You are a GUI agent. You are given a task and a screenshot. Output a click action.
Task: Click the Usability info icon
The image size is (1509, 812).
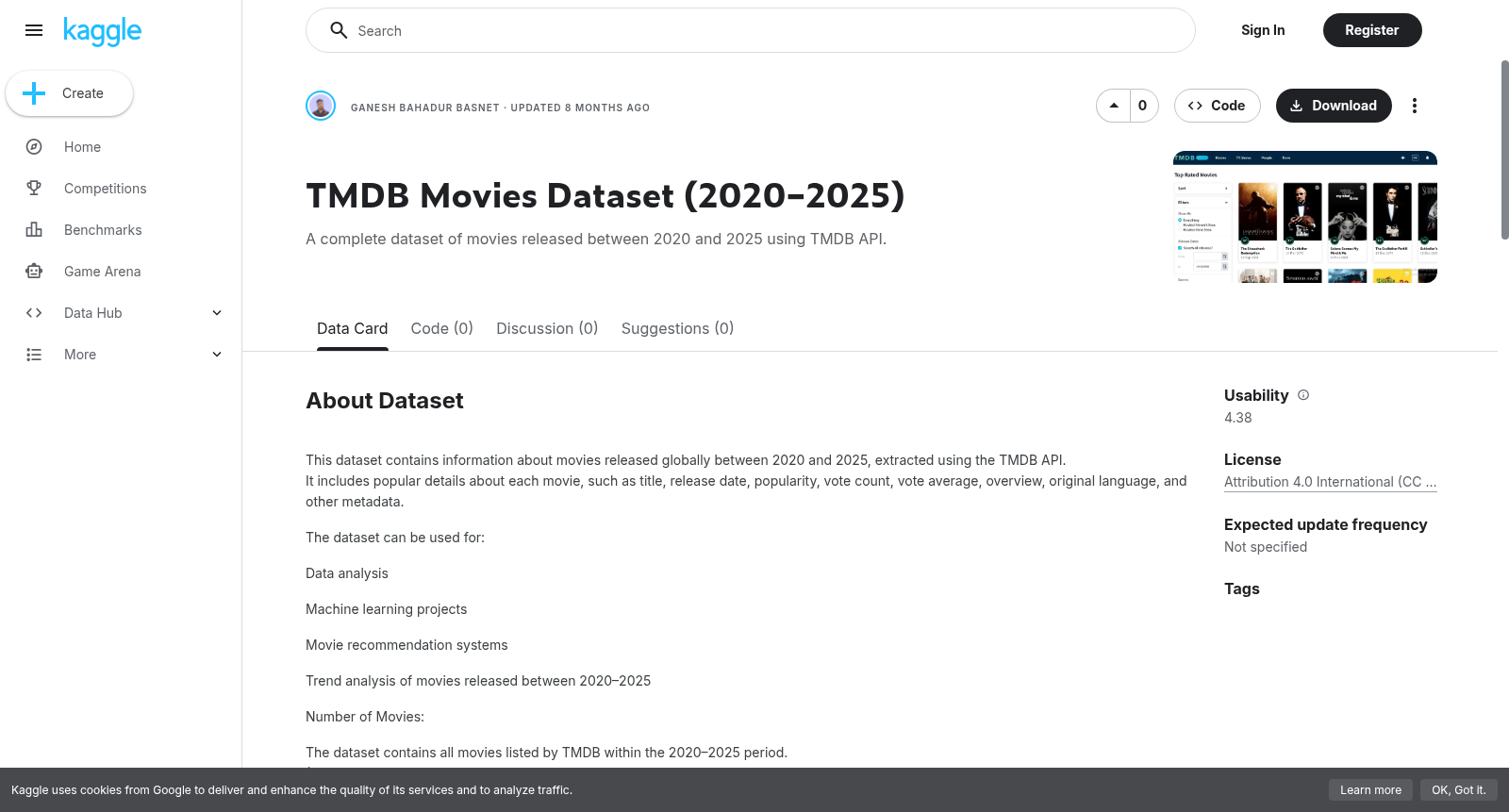(x=1303, y=395)
